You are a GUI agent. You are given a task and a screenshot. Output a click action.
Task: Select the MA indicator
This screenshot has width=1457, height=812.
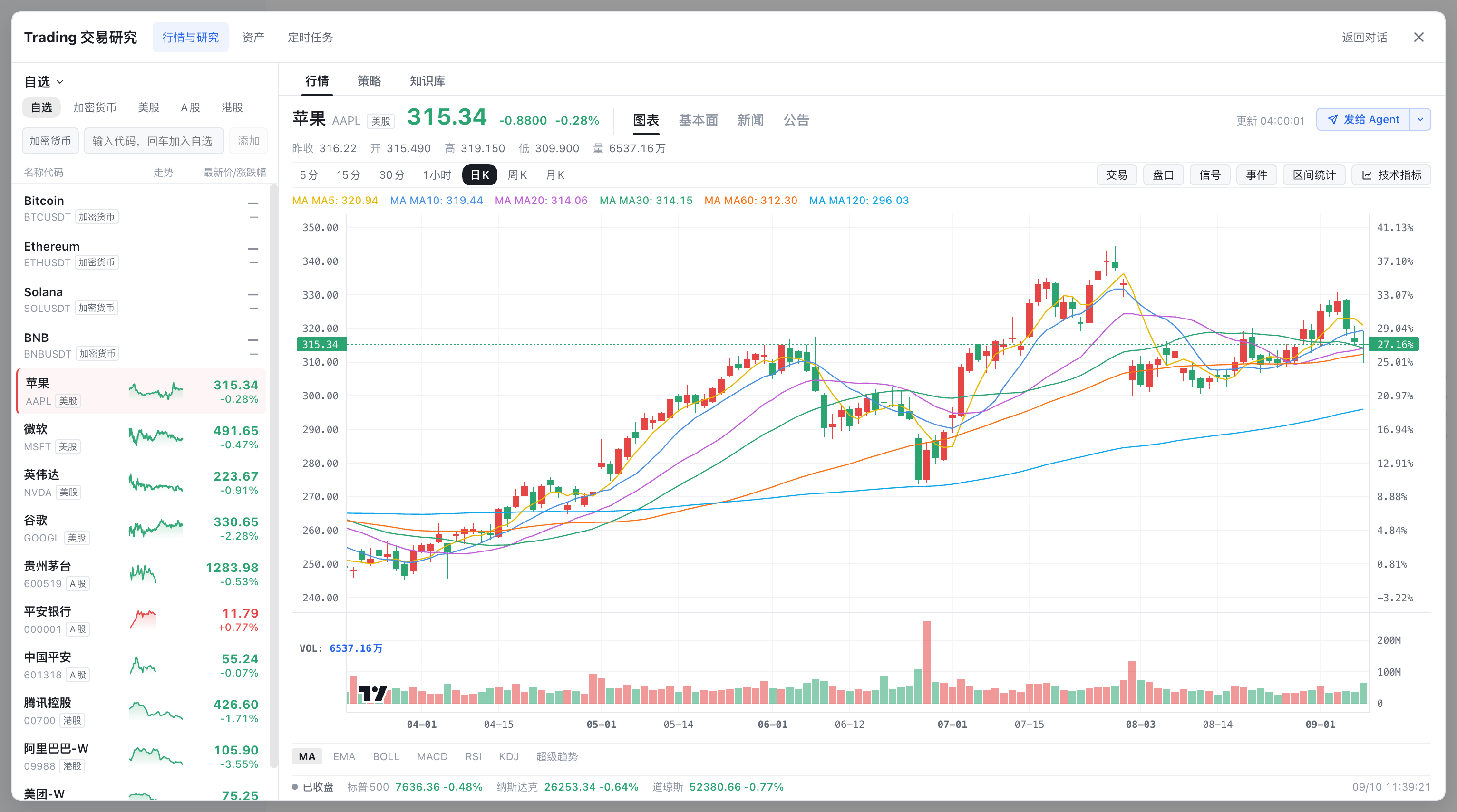[307, 756]
